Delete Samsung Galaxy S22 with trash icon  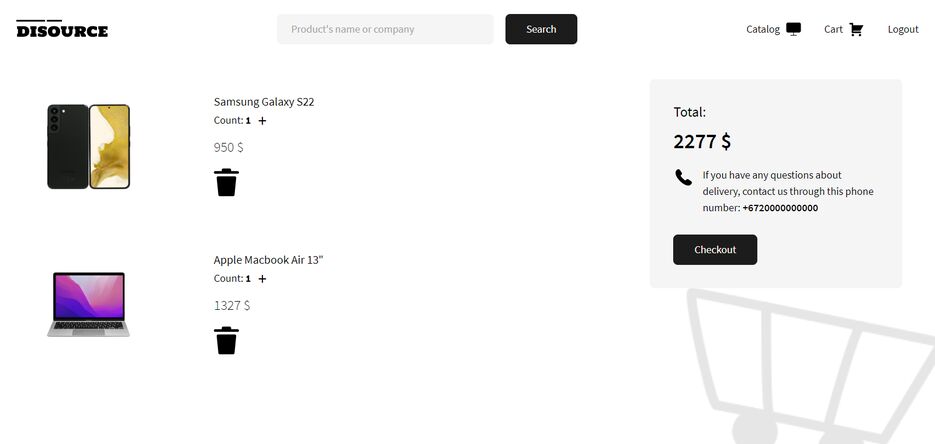click(226, 182)
